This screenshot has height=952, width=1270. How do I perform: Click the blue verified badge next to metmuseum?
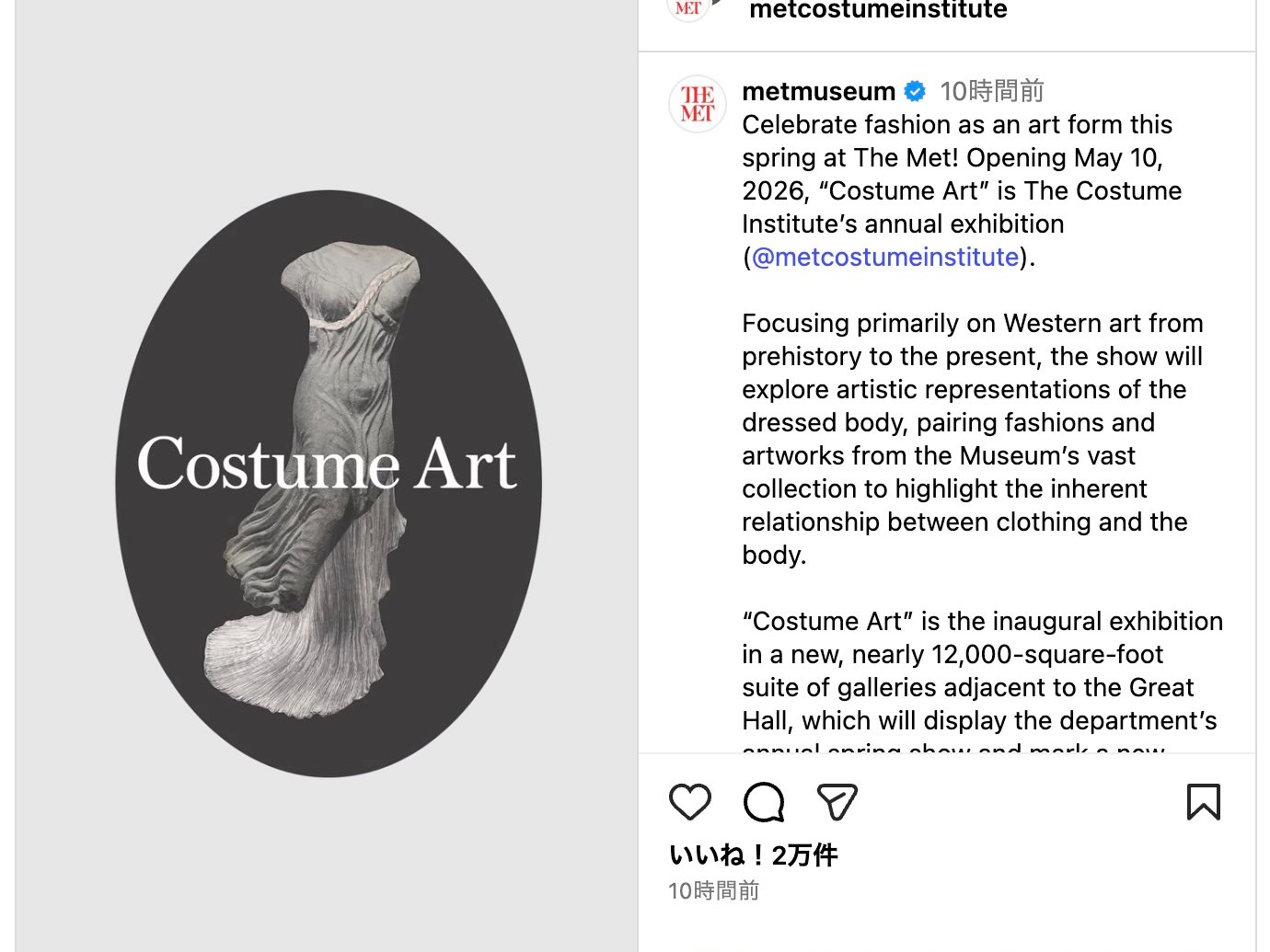point(915,91)
